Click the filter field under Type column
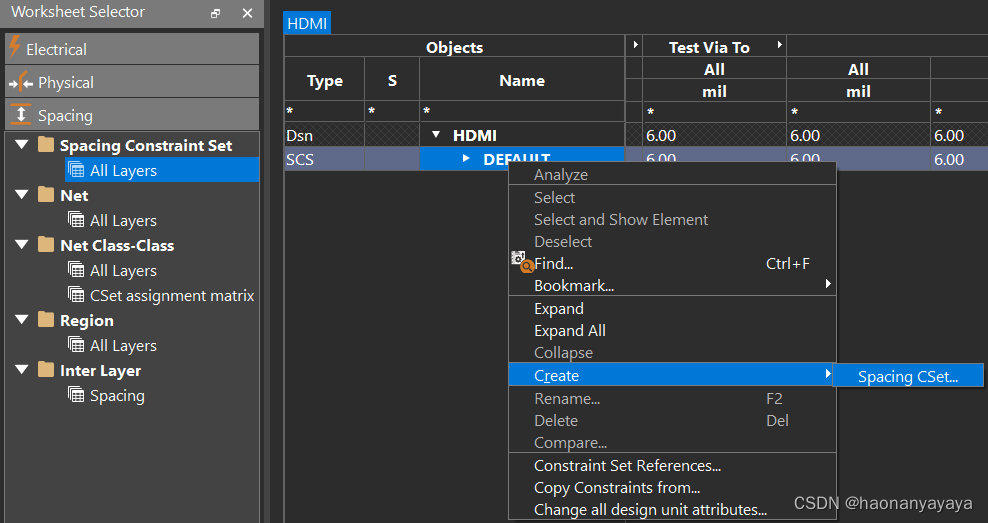The width and height of the screenshot is (988, 523). (x=325, y=111)
